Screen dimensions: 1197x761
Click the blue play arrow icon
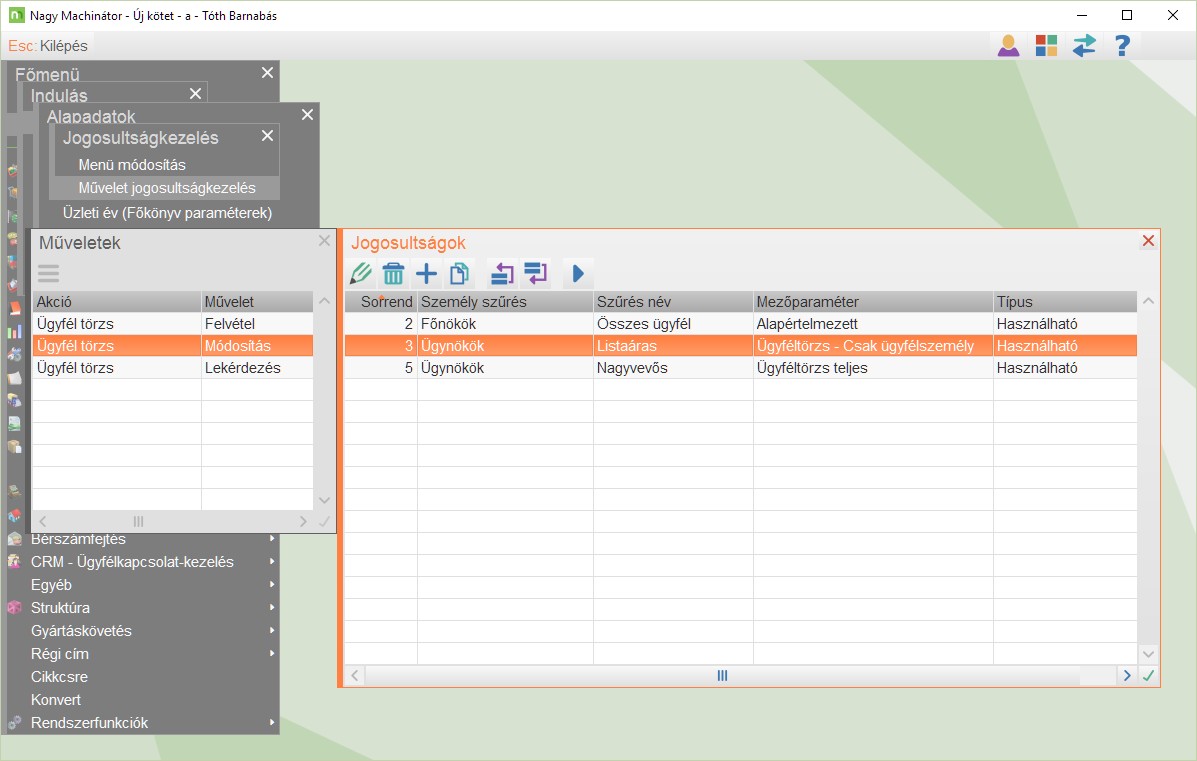[577, 273]
